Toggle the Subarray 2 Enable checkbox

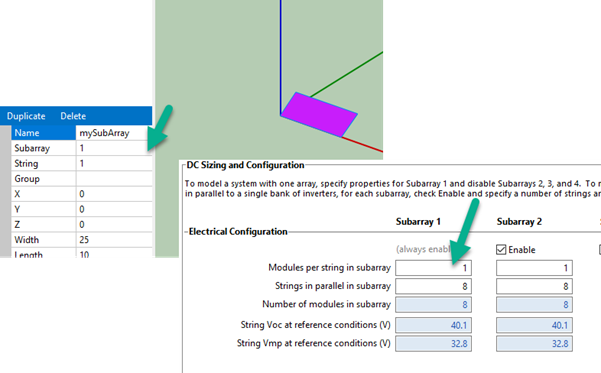(x=501, y=250)
